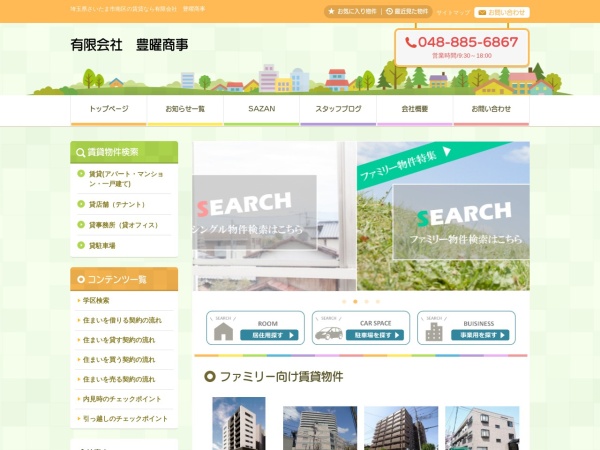The width and height of the screenshot is (600, 450).
Task: Select 貸事務所（貸オフィス） search link
Action: click(123, 225)
